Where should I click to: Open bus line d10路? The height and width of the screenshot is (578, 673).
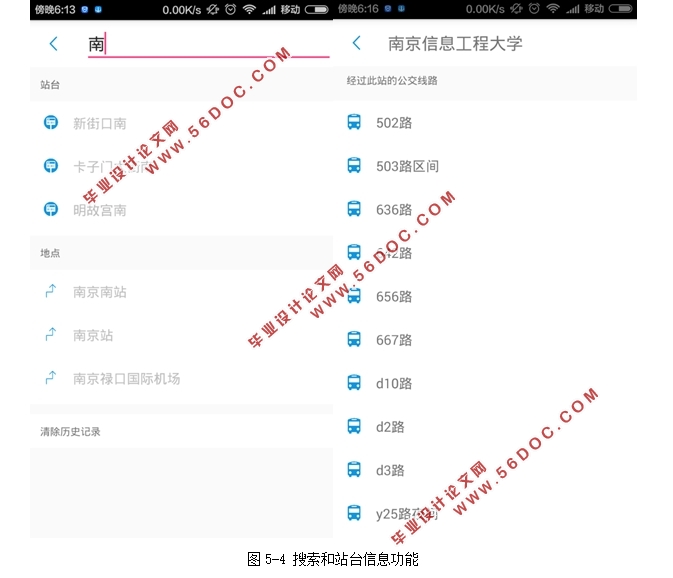click(x=394, y=384)
